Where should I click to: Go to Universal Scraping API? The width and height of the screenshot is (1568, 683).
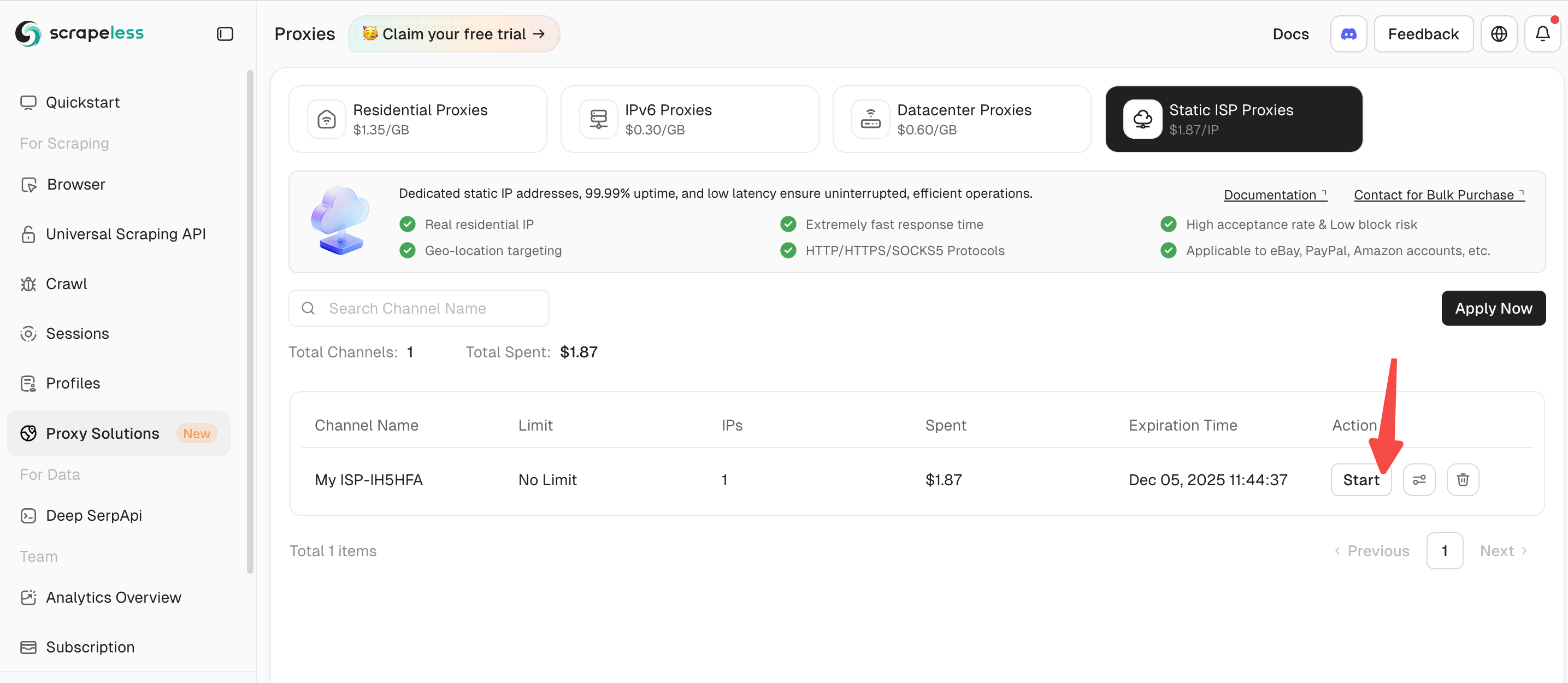[126, 234]
